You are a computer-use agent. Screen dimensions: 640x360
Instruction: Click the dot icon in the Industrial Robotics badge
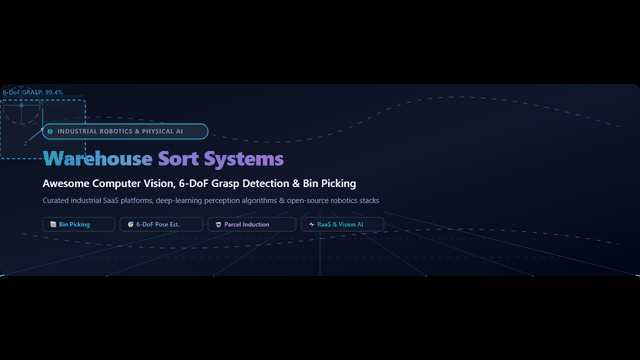coord(50,131)
